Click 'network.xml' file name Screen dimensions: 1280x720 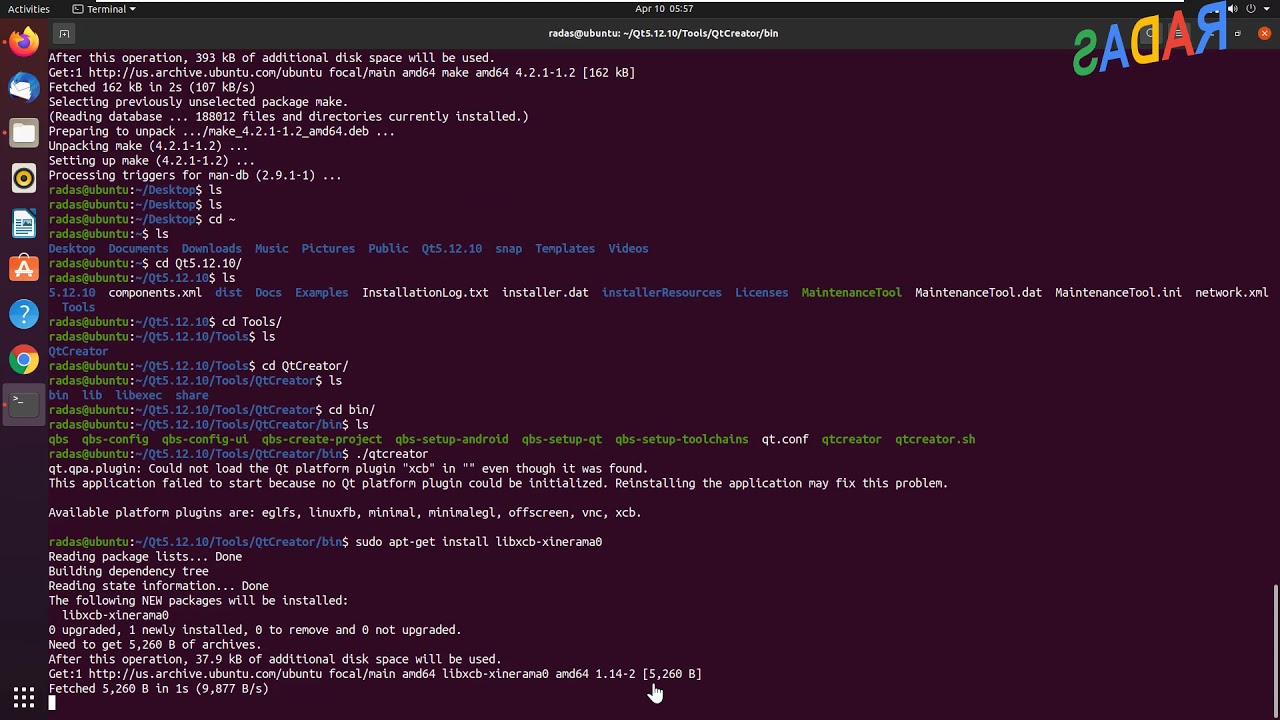1231,292
